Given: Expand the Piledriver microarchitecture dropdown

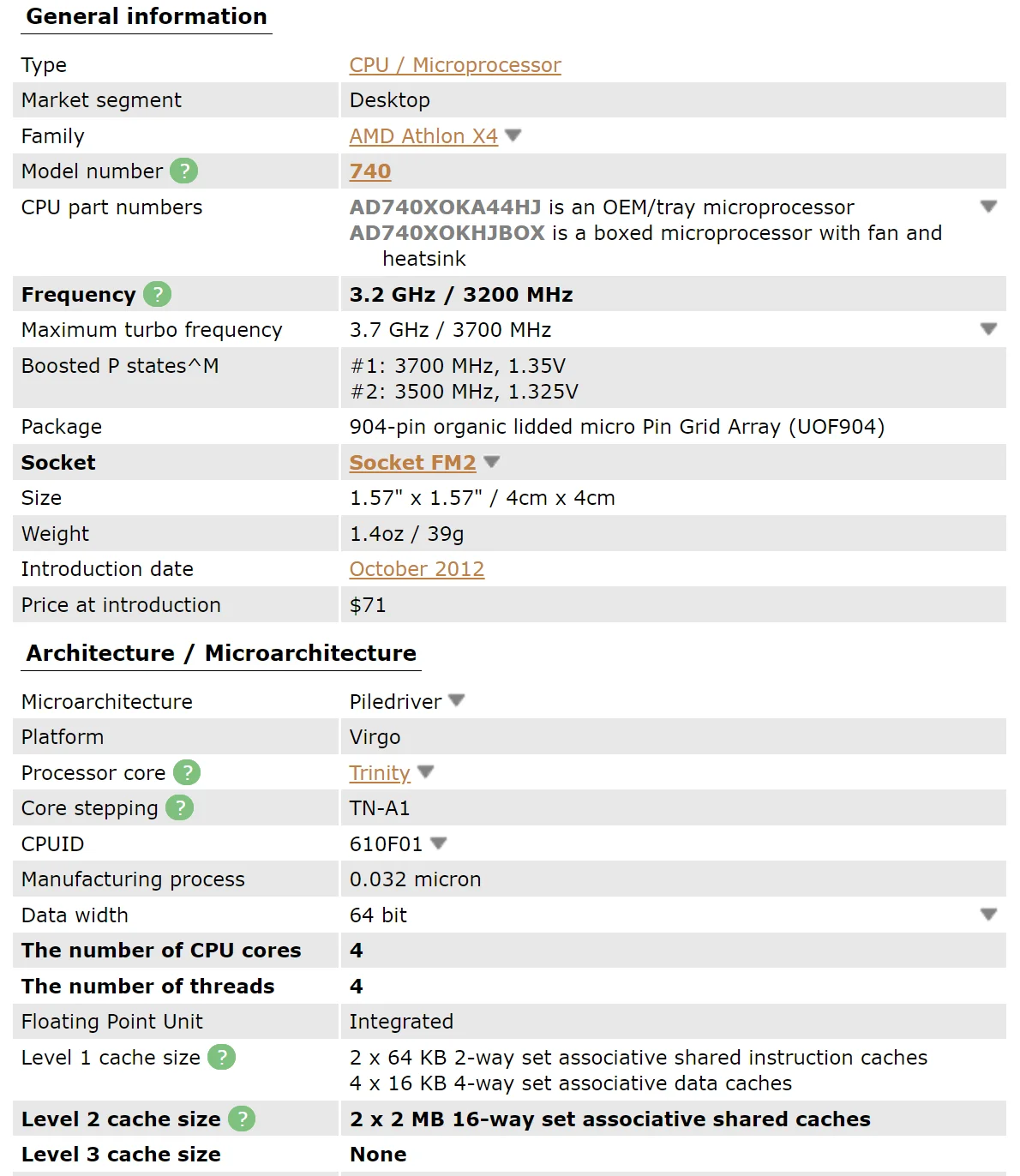Looking at the screenshot, I should (x=457, y=700).
